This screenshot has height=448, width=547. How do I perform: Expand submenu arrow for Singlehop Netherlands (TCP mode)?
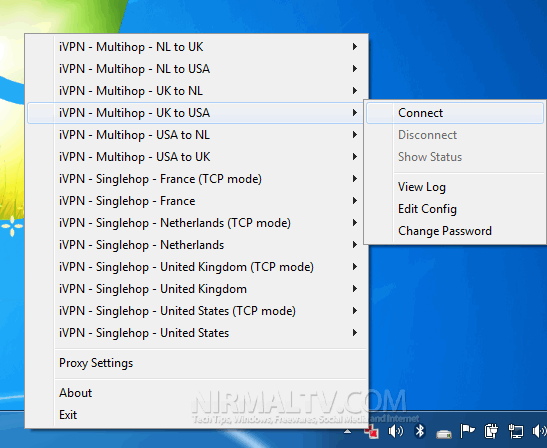[x=355, y=222]
